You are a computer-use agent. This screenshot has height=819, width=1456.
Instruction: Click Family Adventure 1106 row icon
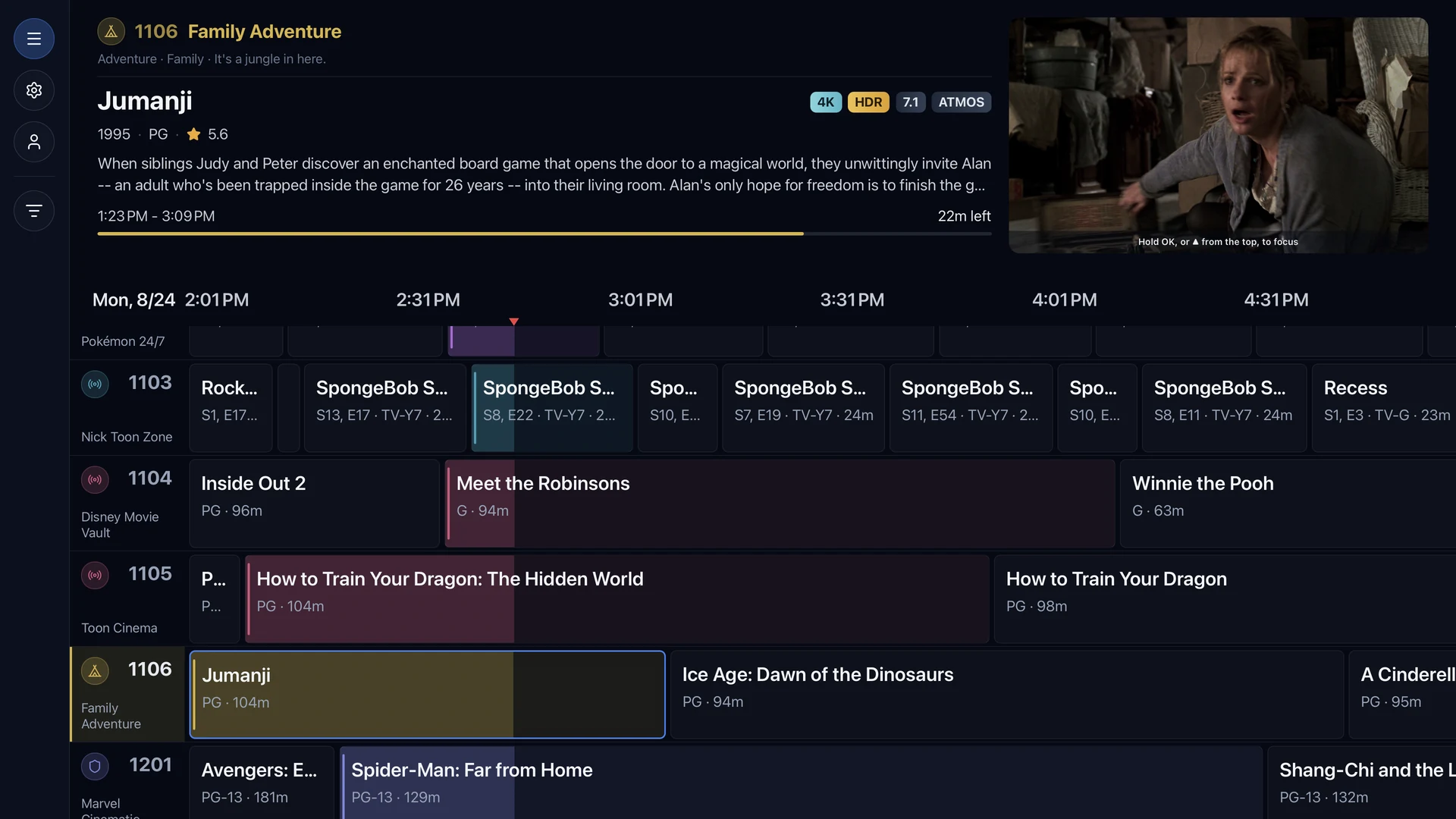click(x=95, y=670)
